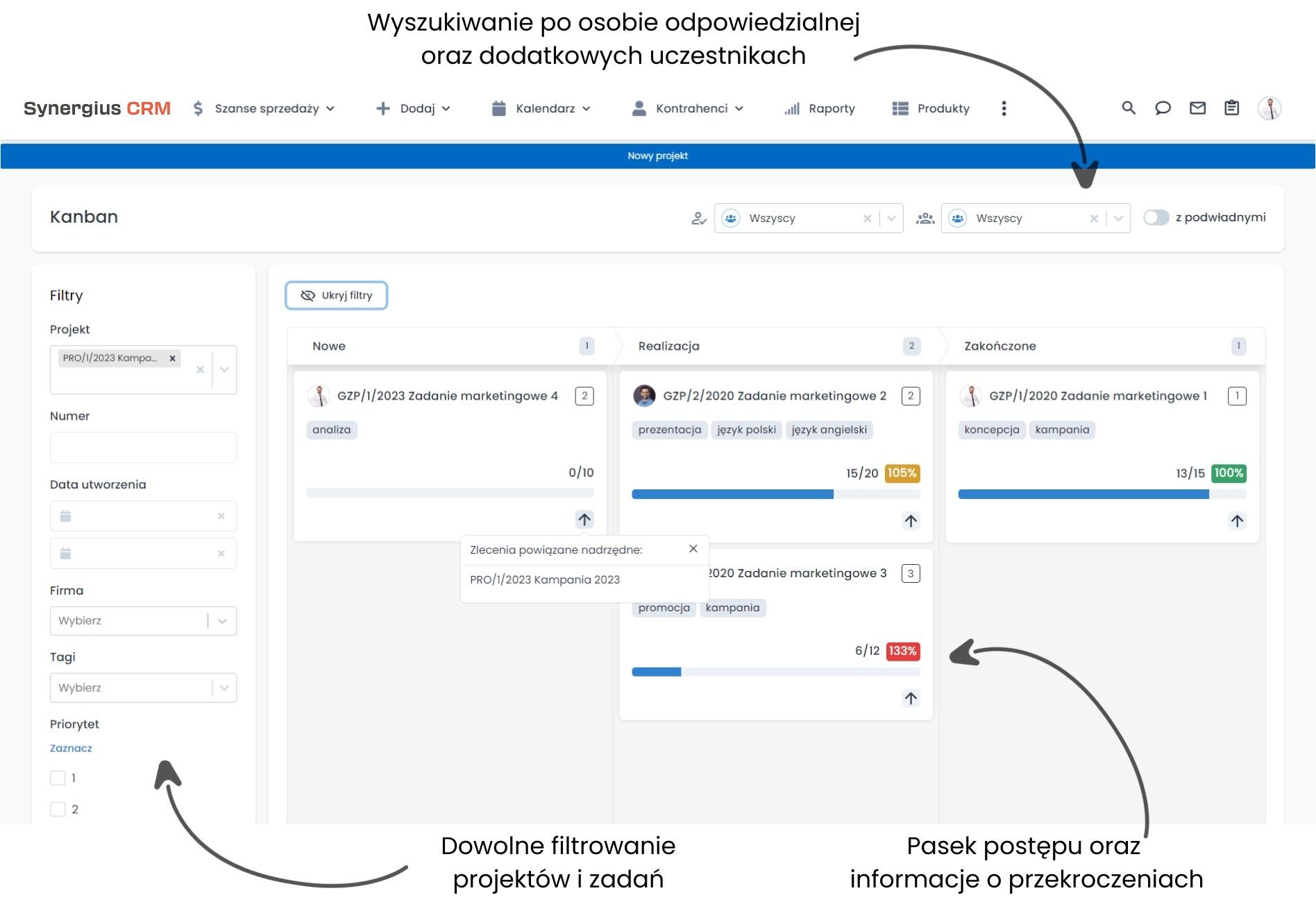The image size is (1316, 902).
Task: Click the responsible person icon before first filter
Action: point(699,218)
